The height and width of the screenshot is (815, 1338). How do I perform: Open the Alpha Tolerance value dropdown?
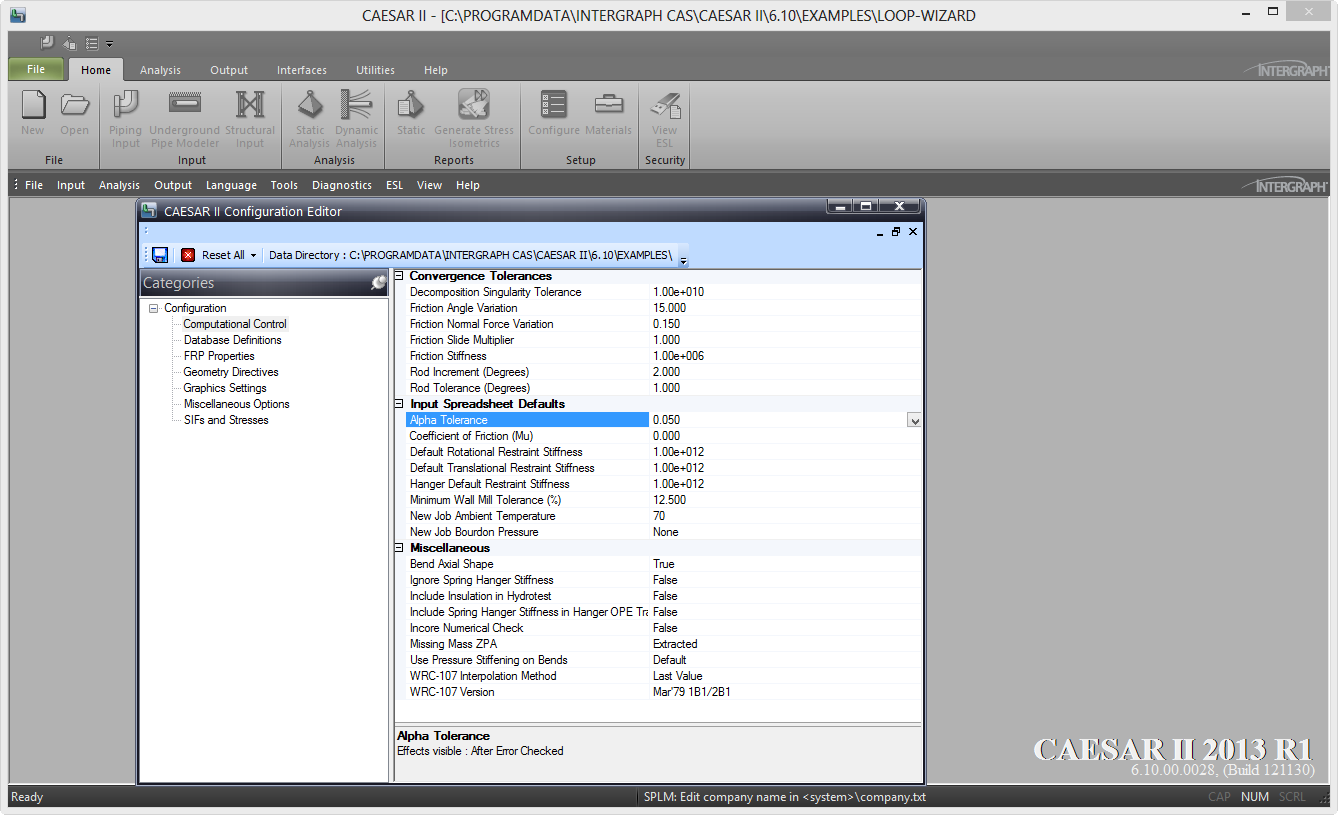click(x=914, y=421)
